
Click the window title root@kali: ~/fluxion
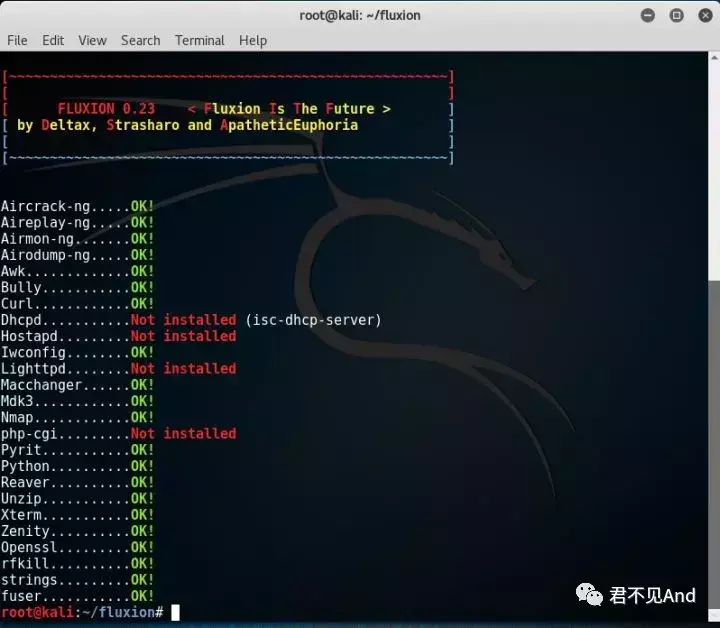tap(360, 16)
